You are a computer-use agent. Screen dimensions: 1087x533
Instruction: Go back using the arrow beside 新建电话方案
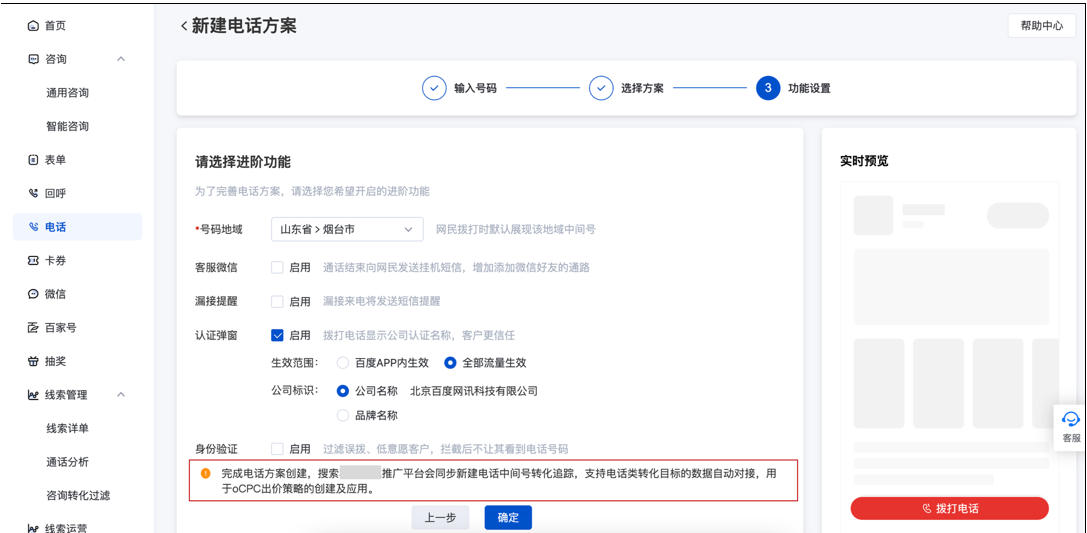(184, 26)
